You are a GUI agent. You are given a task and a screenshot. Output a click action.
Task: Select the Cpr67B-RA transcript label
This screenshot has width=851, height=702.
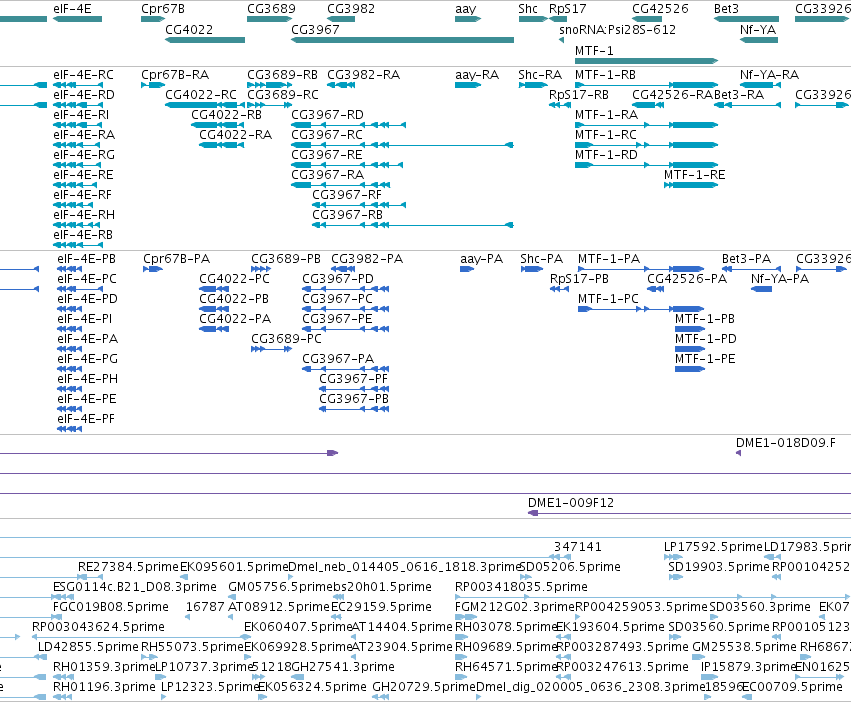point(175,74)
